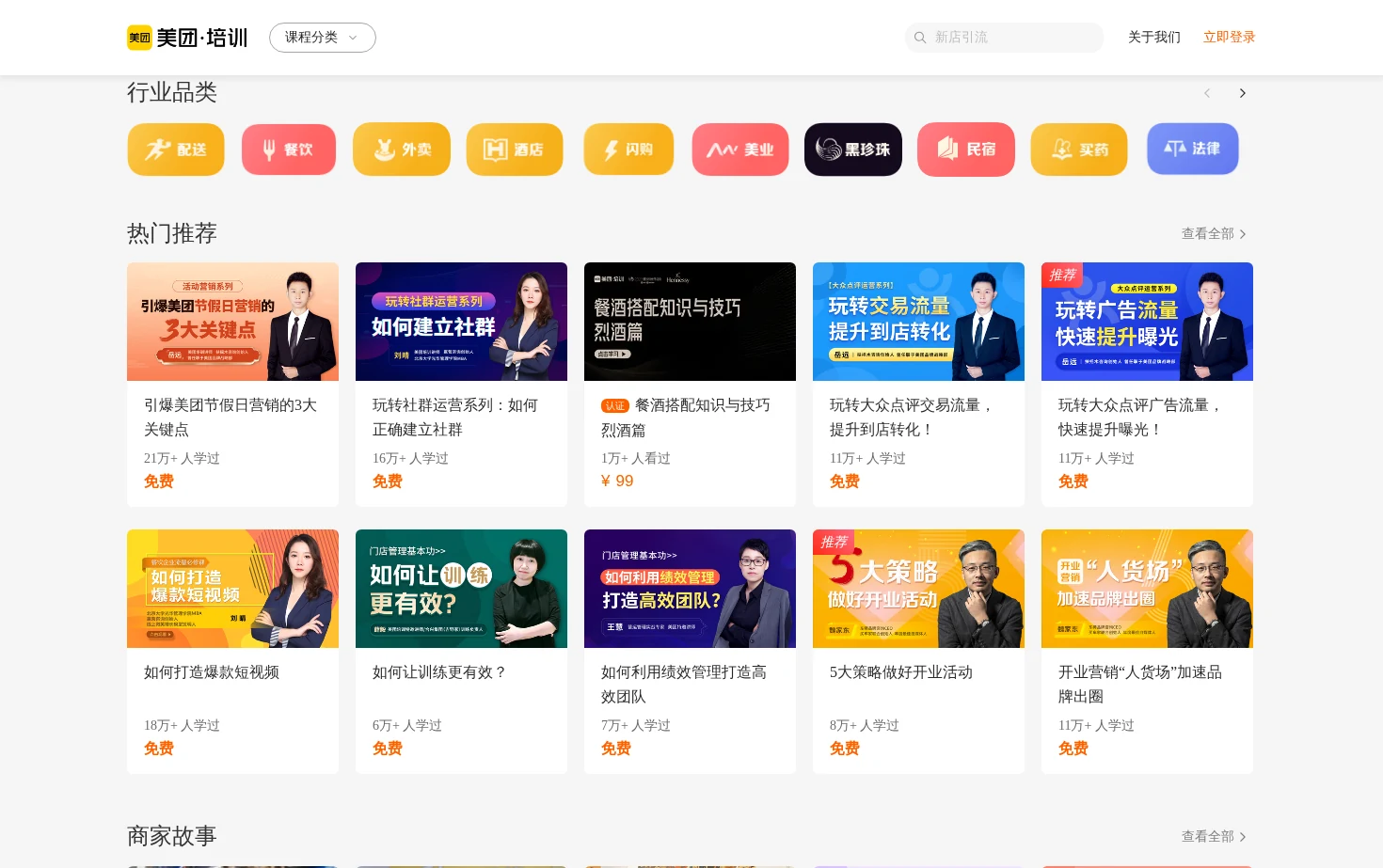This screenshot has width=1383, height=868.
Task: Select the 外卖 industry category
Action: point(402,150)
